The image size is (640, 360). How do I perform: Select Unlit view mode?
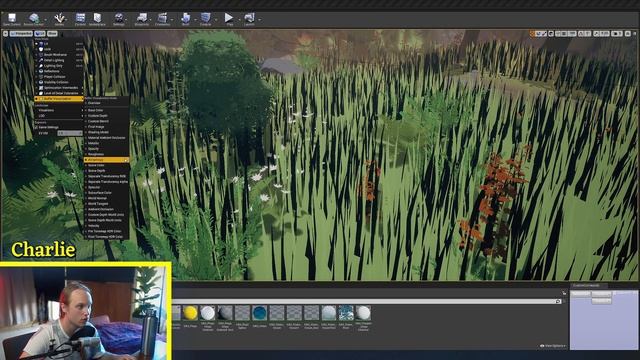click(x=59, y=49)
